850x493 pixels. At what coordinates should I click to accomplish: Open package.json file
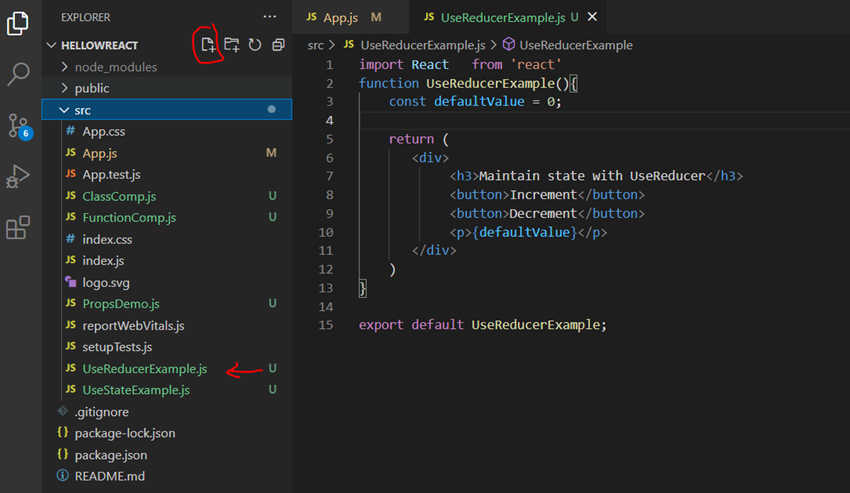point(167,455)
